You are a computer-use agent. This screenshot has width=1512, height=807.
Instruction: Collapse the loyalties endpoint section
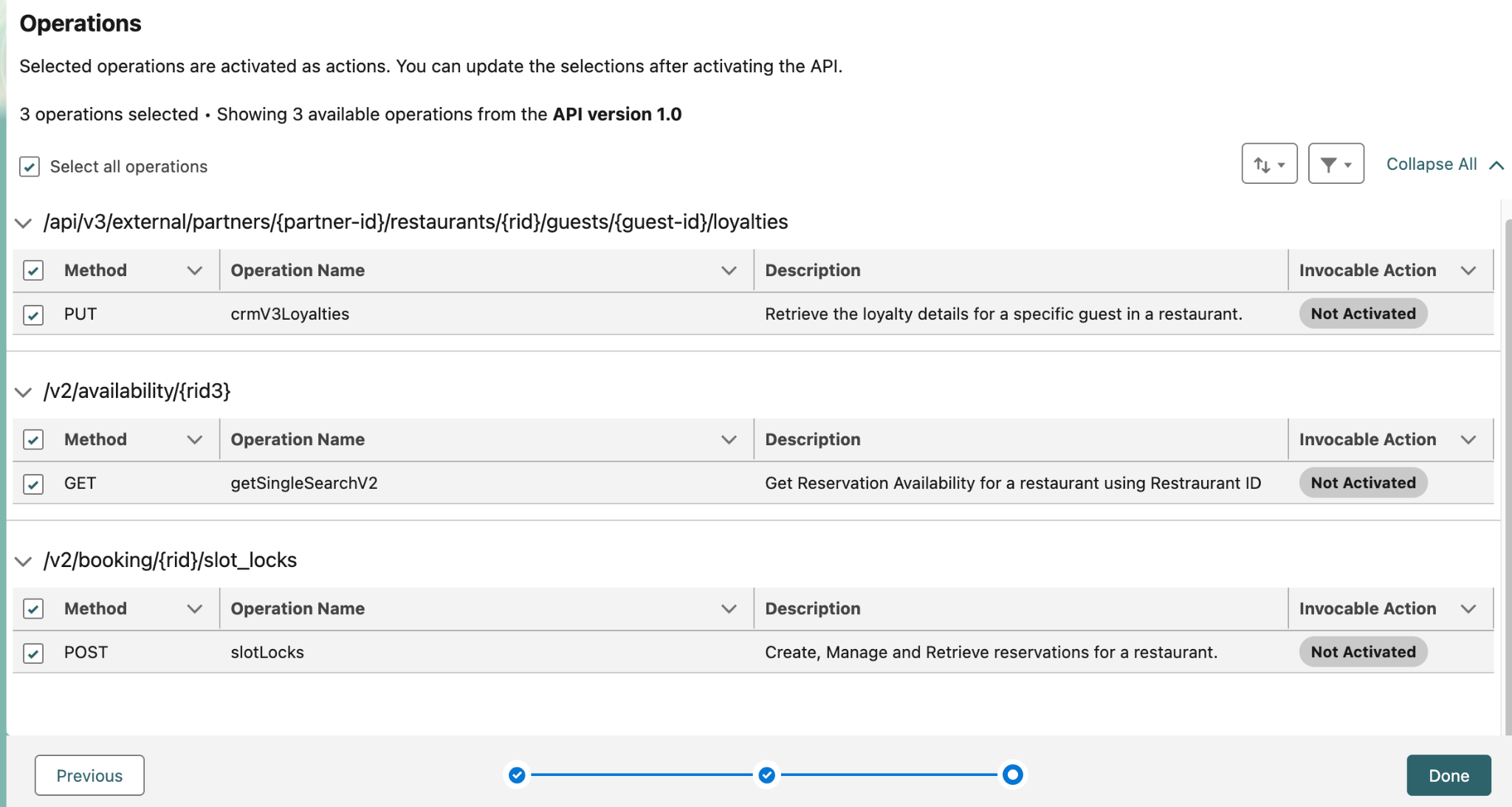click(x=24, y=223)
